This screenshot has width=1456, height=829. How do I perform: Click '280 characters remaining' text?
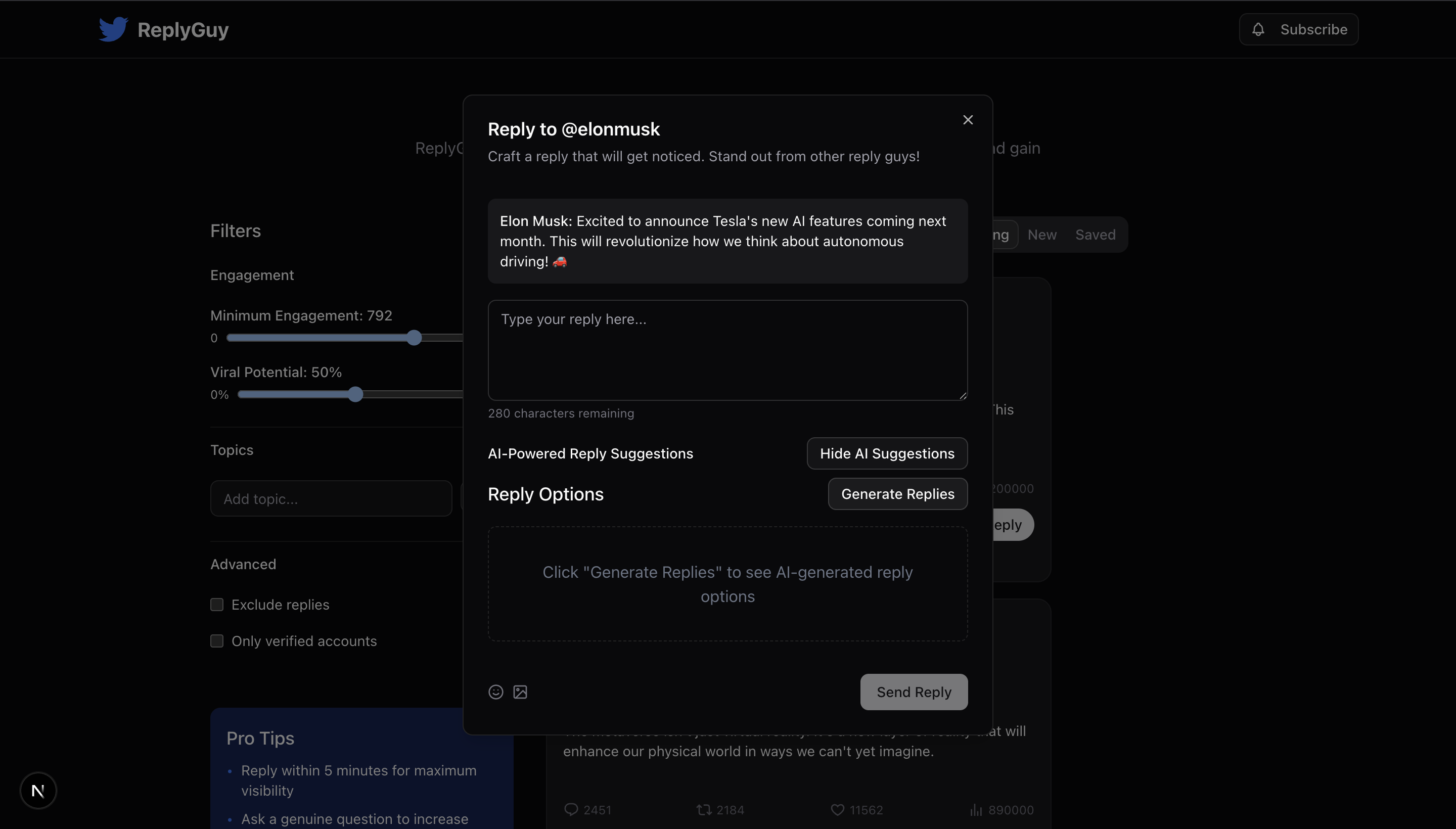(560, 413)
